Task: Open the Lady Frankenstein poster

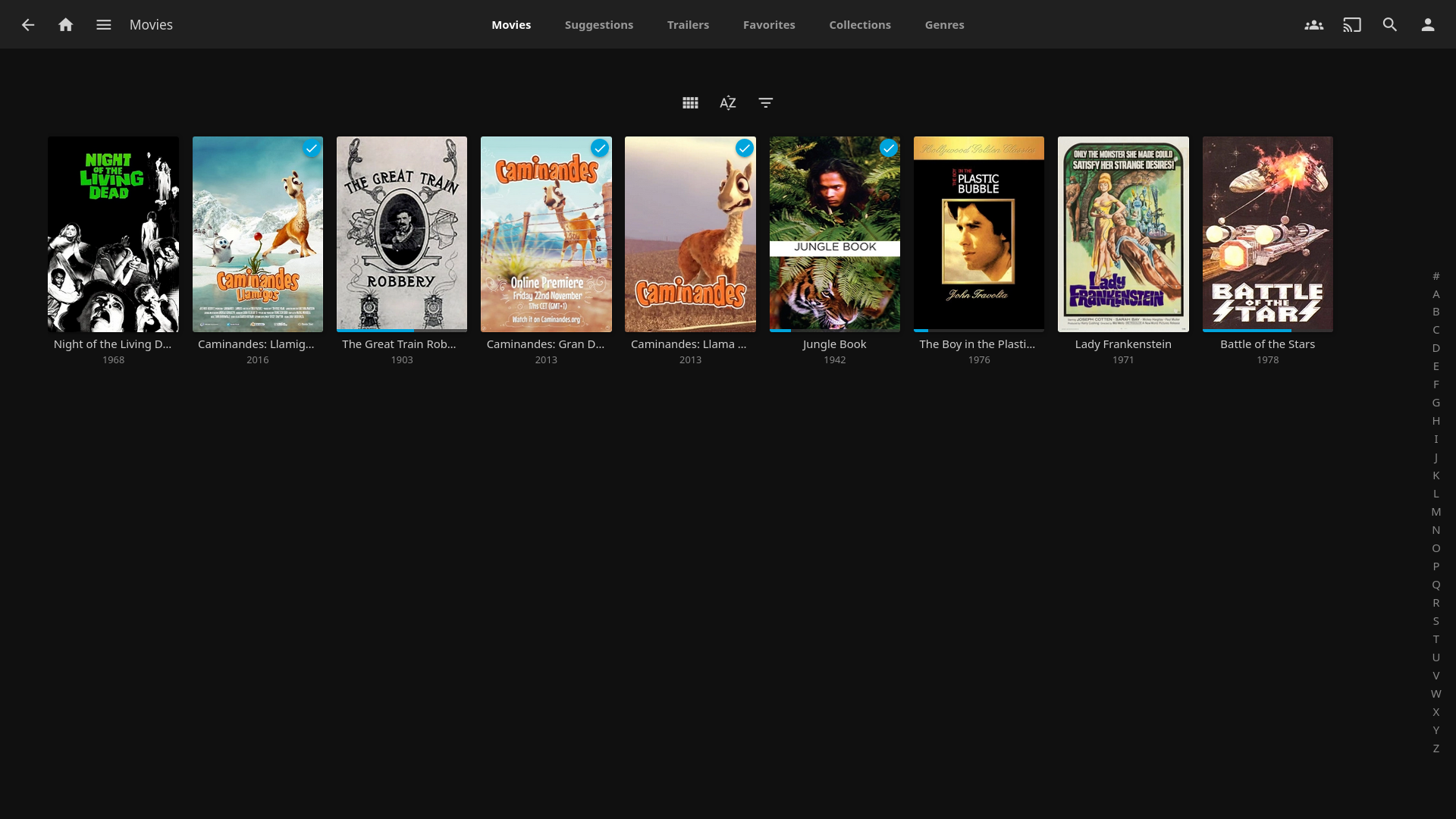Action: coord(1122,234)
